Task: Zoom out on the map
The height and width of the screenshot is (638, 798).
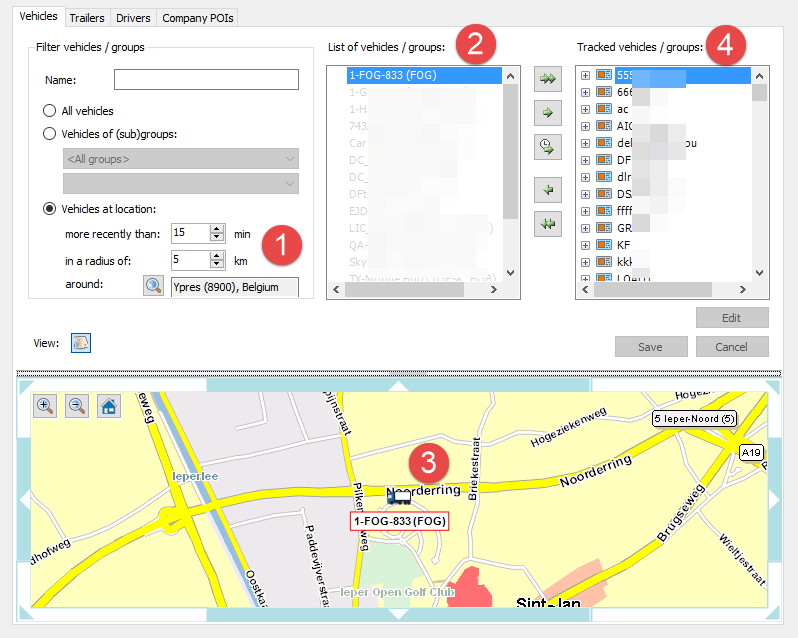Action: click(77, 405)
